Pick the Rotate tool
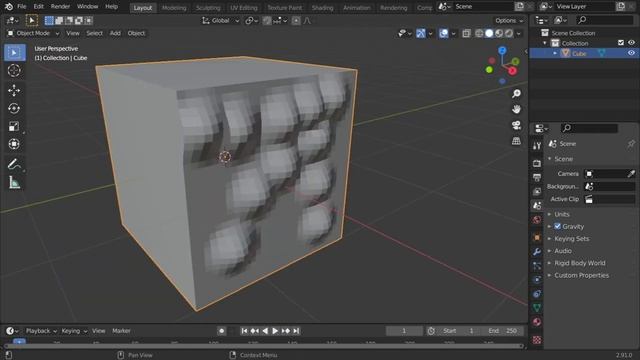 coord(14,108)
